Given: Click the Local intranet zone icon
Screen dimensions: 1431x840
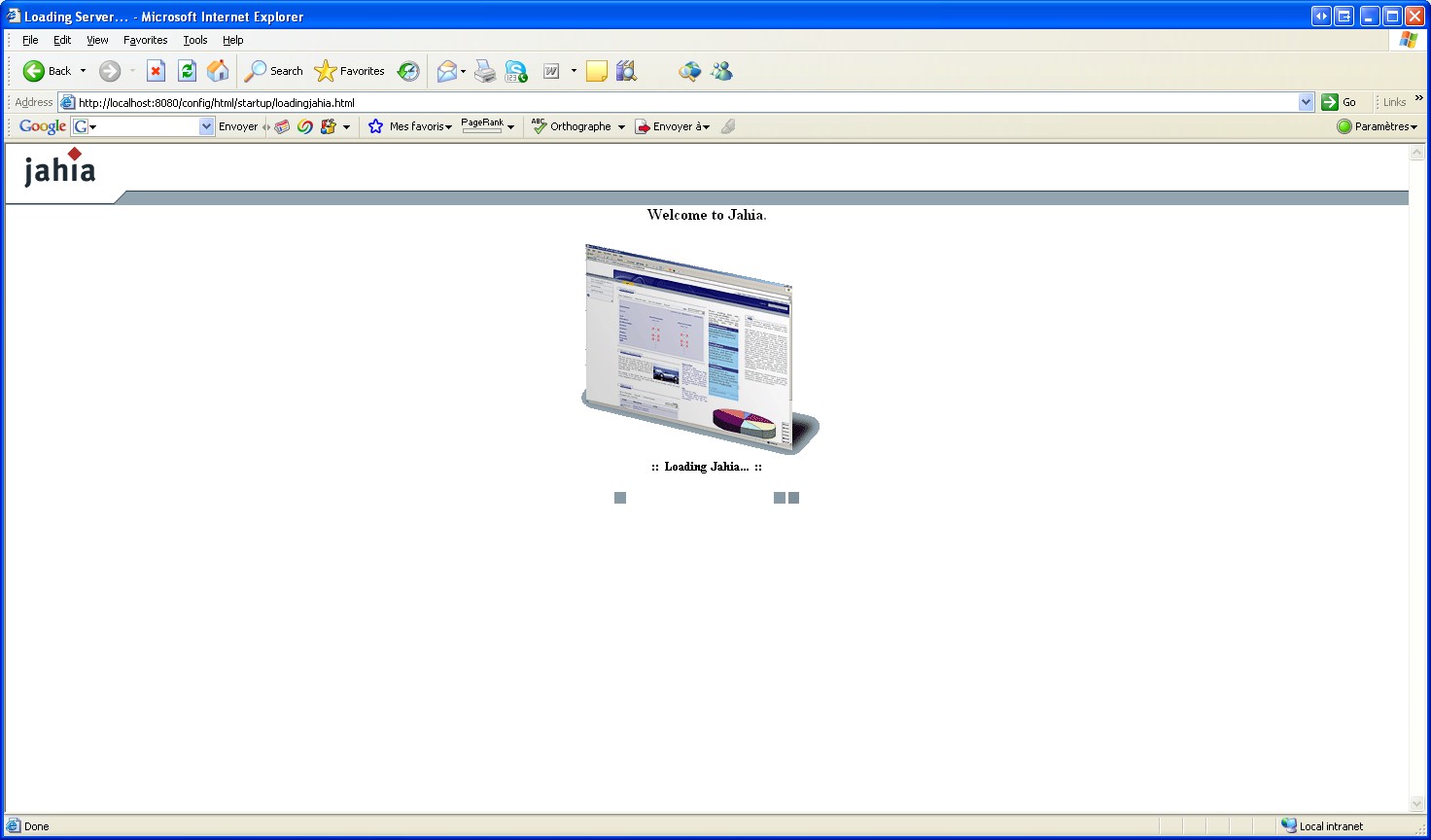Looking at the screenshot, I should [x=1289, y=825].
